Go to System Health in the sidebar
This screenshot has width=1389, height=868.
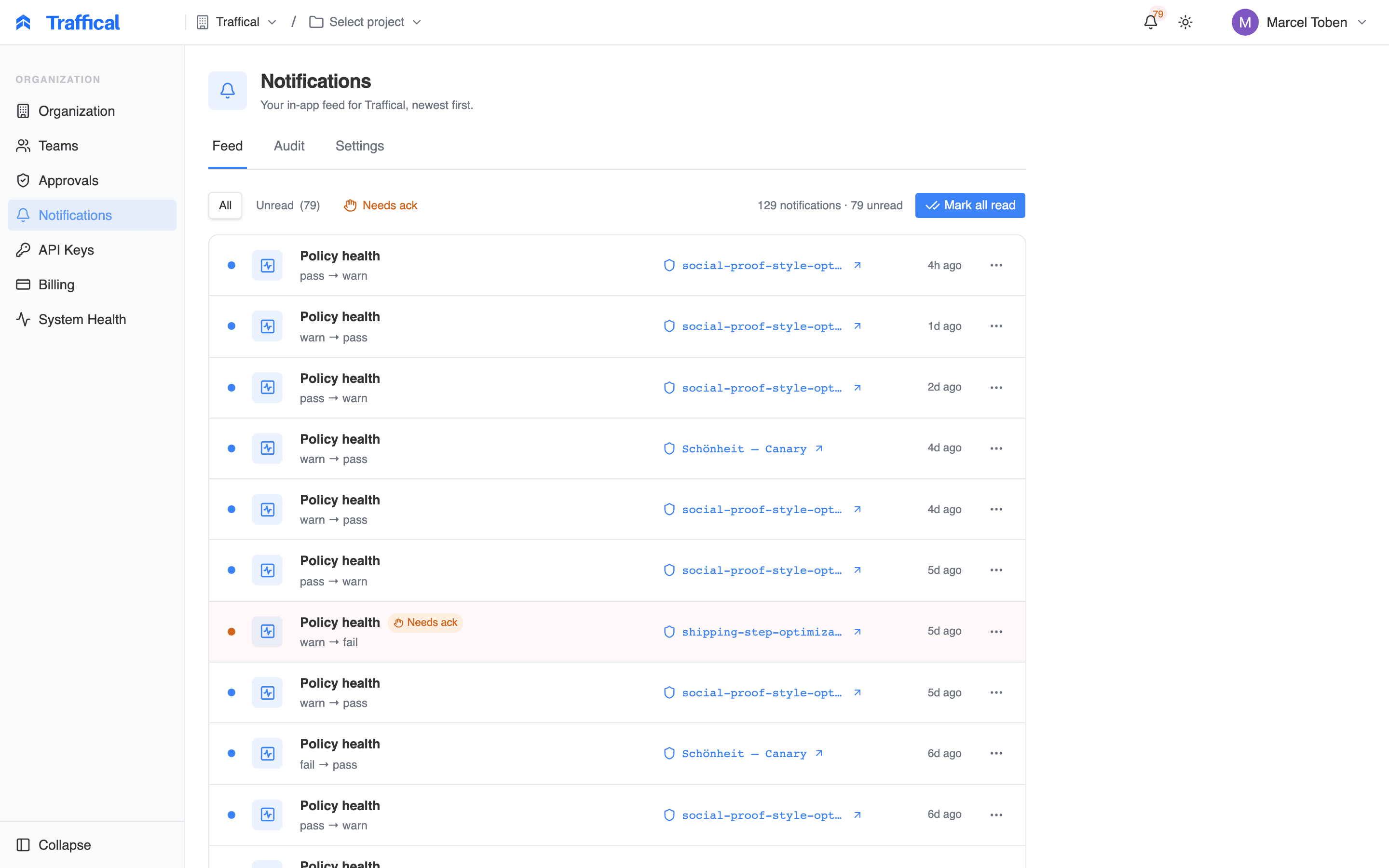[92, 319]
